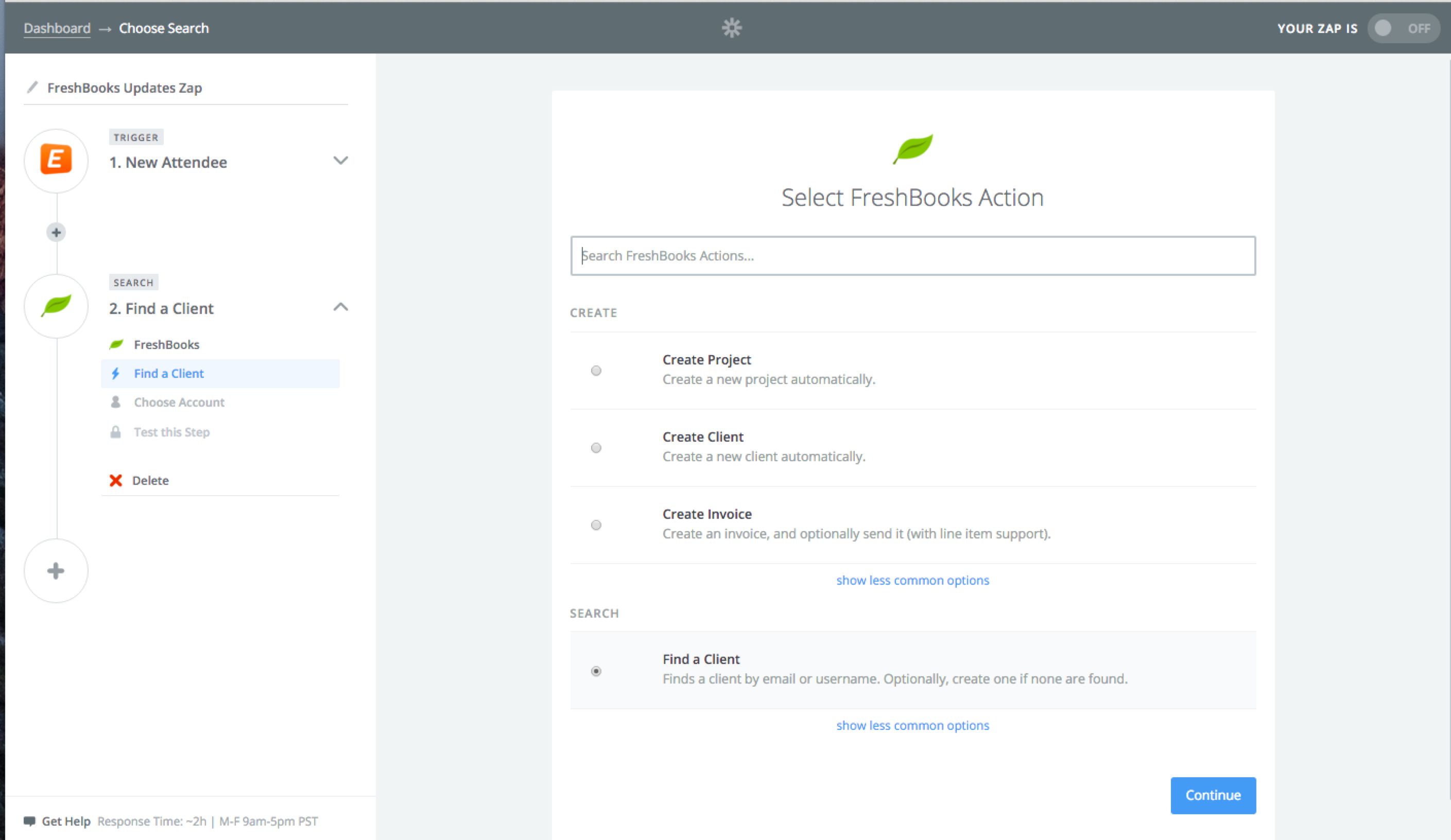
Task: Click the FreshBooks leaf icon on step 2
Action: pos(56,306)
